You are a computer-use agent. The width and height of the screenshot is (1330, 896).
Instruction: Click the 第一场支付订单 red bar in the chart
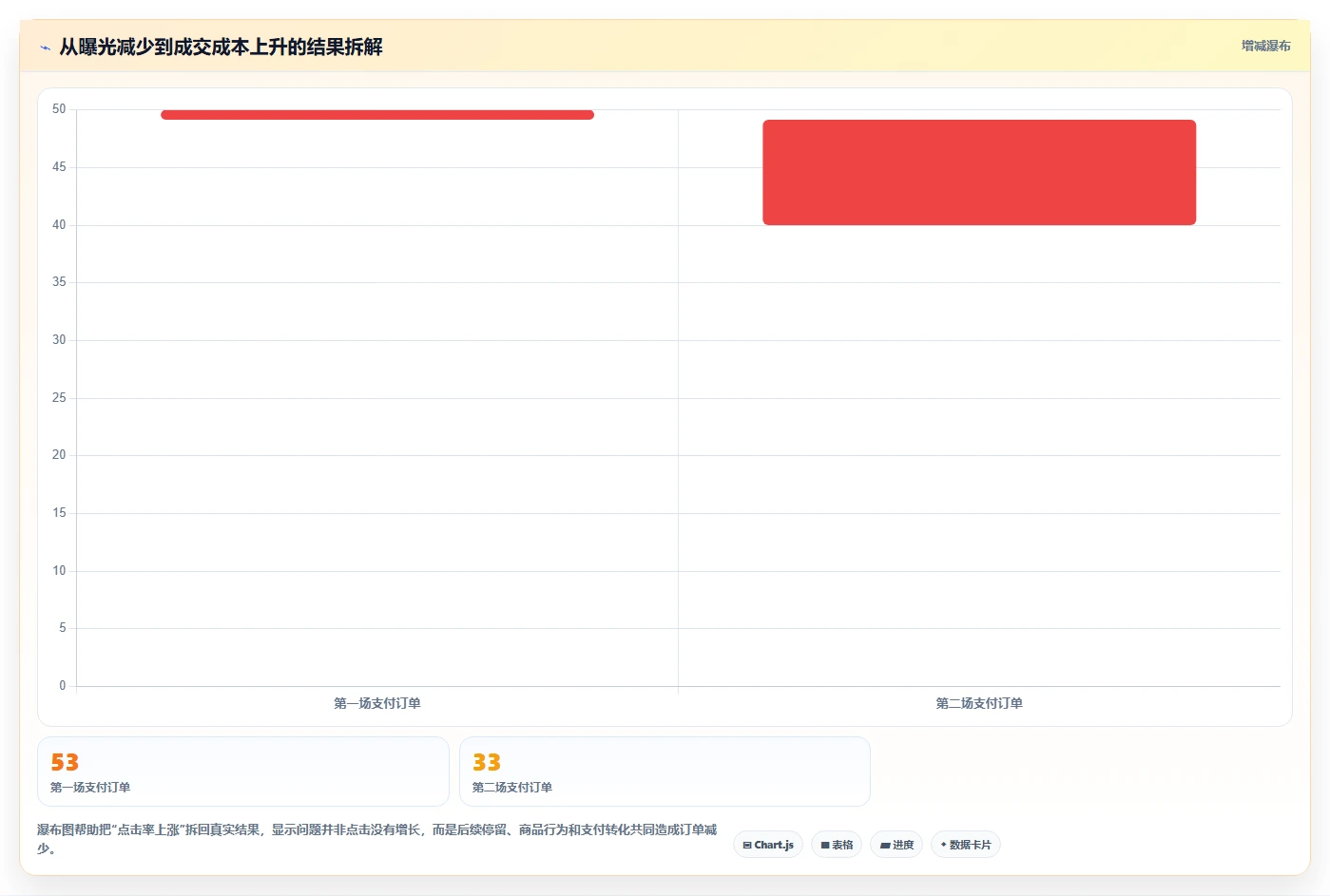click(377, 115)
